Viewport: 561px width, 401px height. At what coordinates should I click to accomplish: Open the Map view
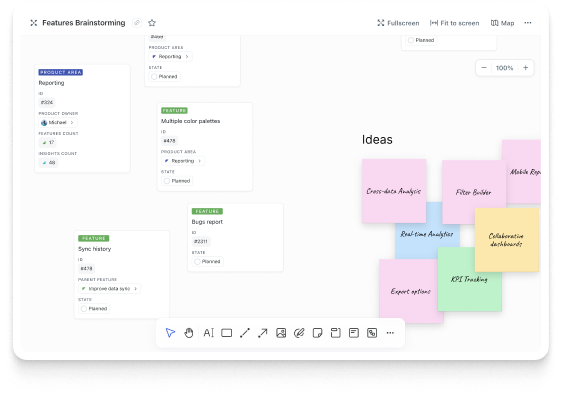click(502, 23)
